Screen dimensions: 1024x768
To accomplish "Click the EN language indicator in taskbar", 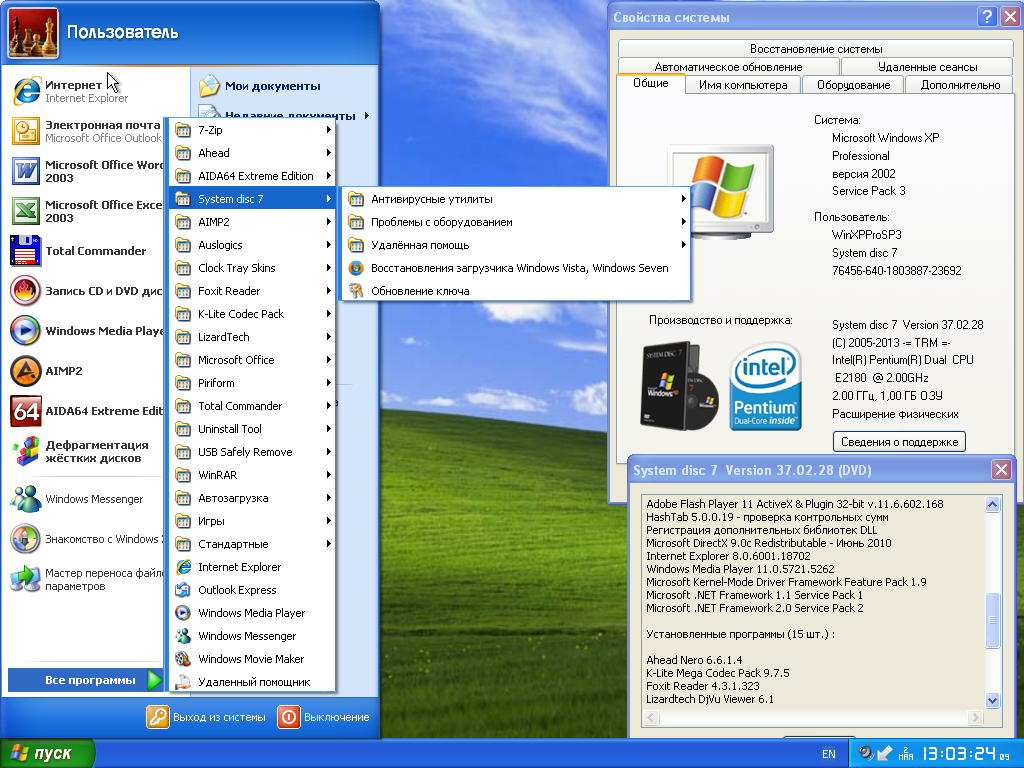I will [829, 754].
